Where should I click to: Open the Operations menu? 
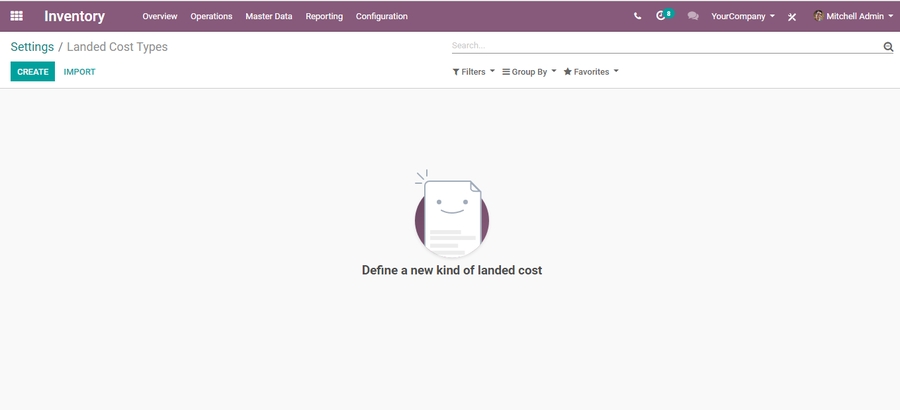coord(211,16)
